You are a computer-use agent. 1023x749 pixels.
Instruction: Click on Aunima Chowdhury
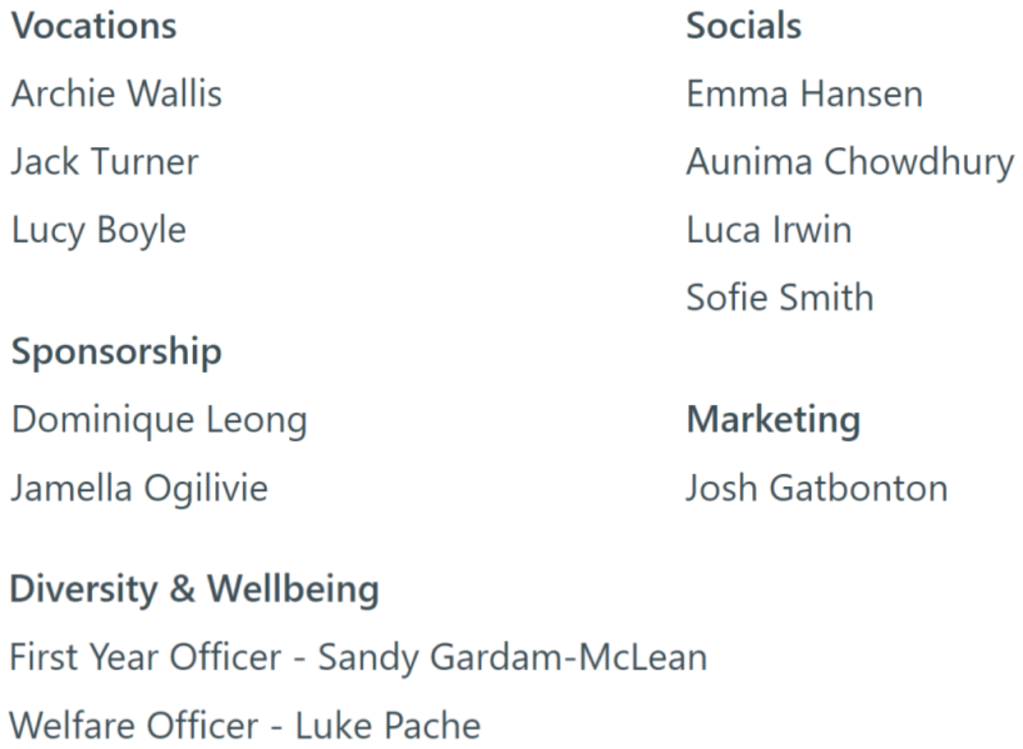click(850, 162)
